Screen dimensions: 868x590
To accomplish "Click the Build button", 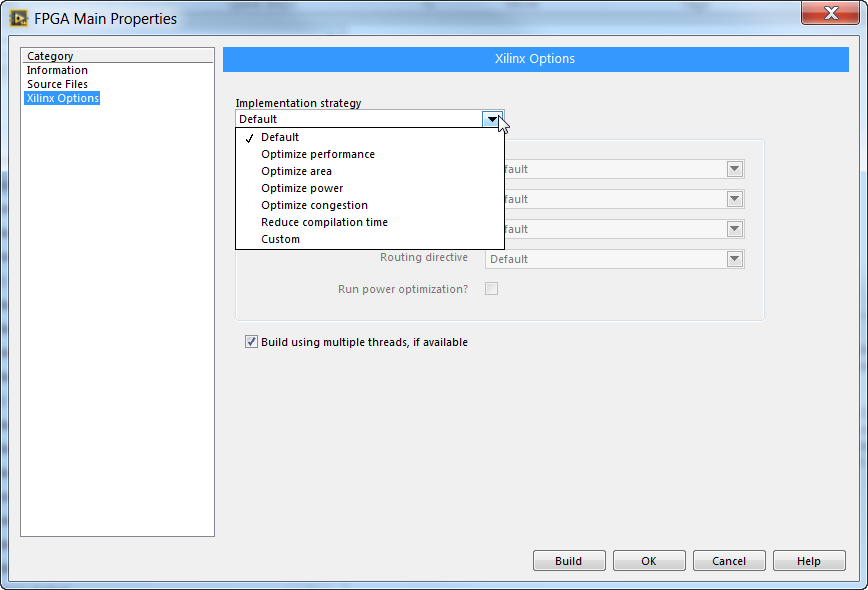I will coord(569,561).
